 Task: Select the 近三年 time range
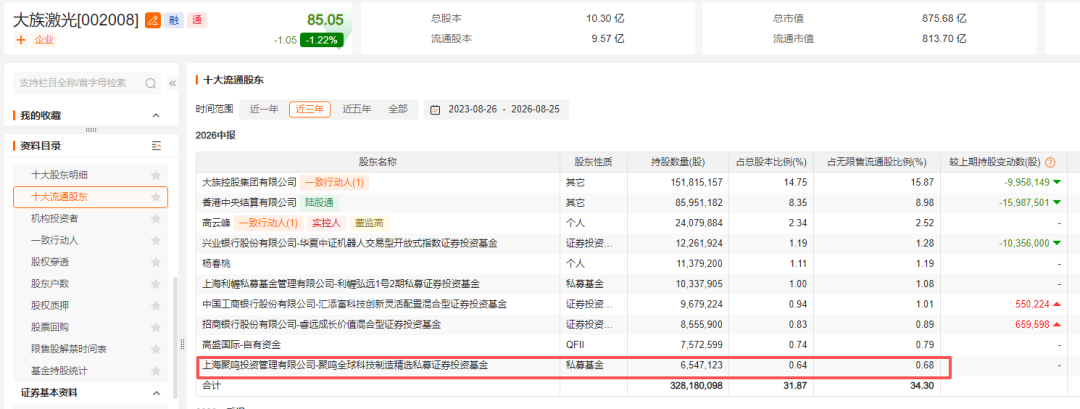(310, 109)
